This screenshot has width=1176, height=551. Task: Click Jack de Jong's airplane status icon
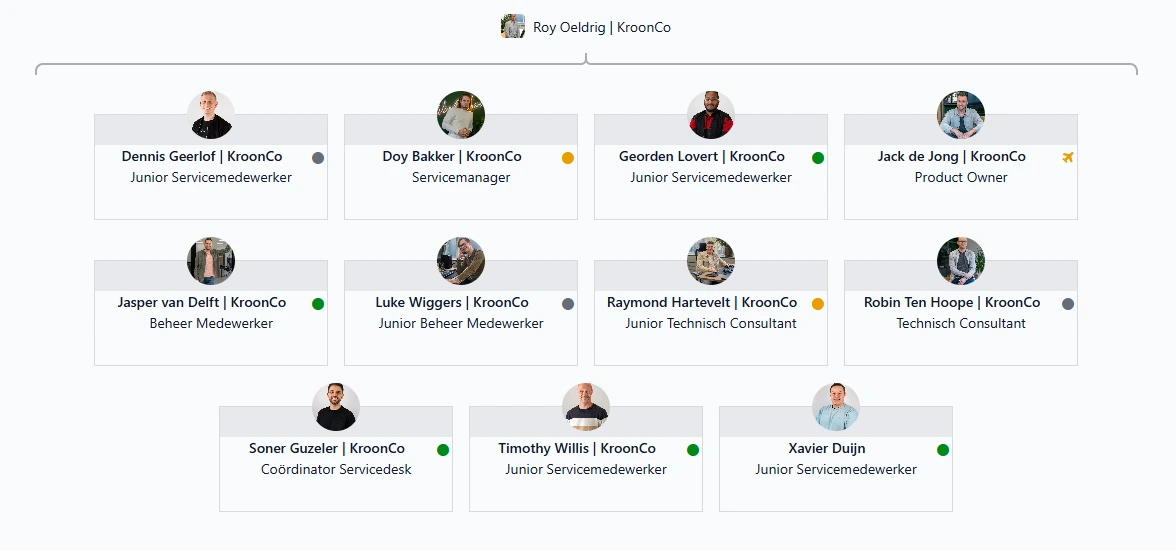(x=1068, y=157)
